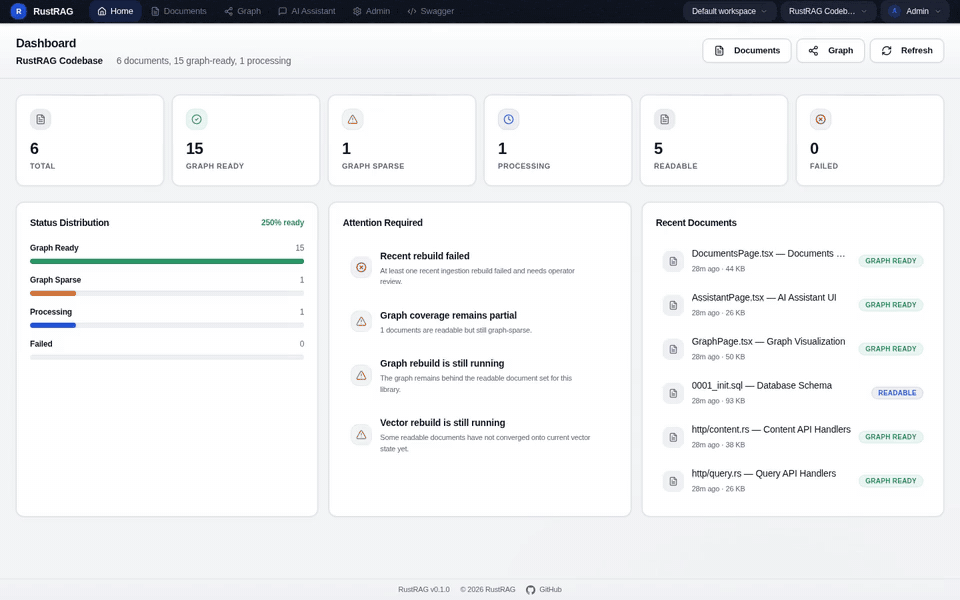Click the green check icon on Graph Ready card
Image resolution: width=960 pixels, height=600 pixels.
[x=196, y=119]
